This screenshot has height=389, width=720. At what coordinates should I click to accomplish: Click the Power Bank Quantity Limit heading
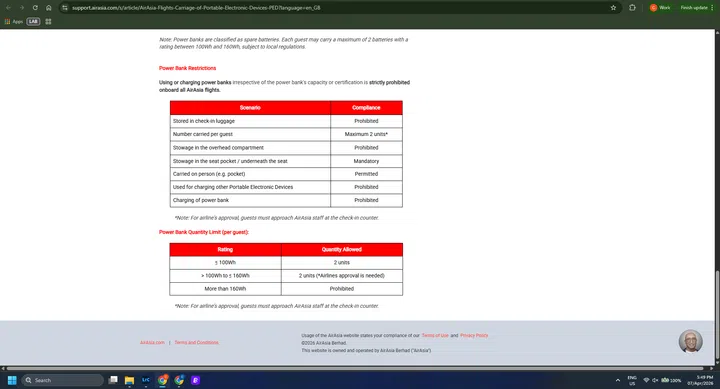click(x=204, y=232)
